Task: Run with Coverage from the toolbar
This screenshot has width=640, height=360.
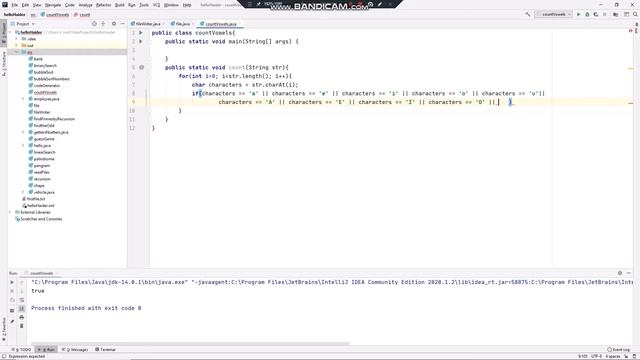Action: [x=596, y=14]
